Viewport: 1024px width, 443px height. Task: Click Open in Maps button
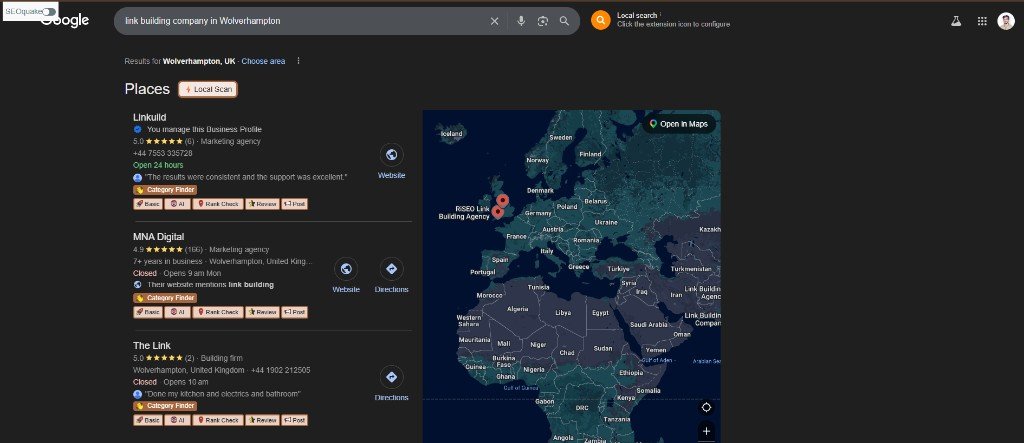tap(679, 124)
